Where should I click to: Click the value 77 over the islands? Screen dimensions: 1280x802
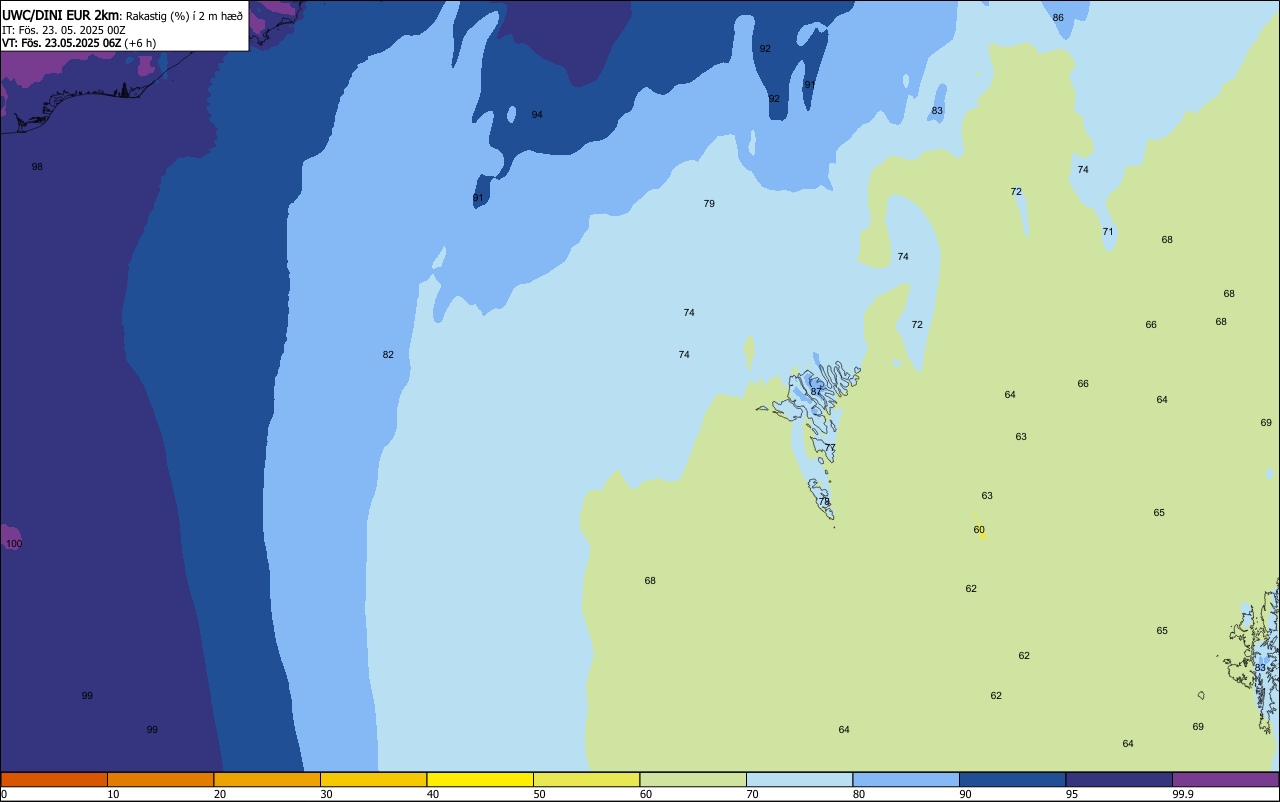pyautogui.click(x=830, y=448)
